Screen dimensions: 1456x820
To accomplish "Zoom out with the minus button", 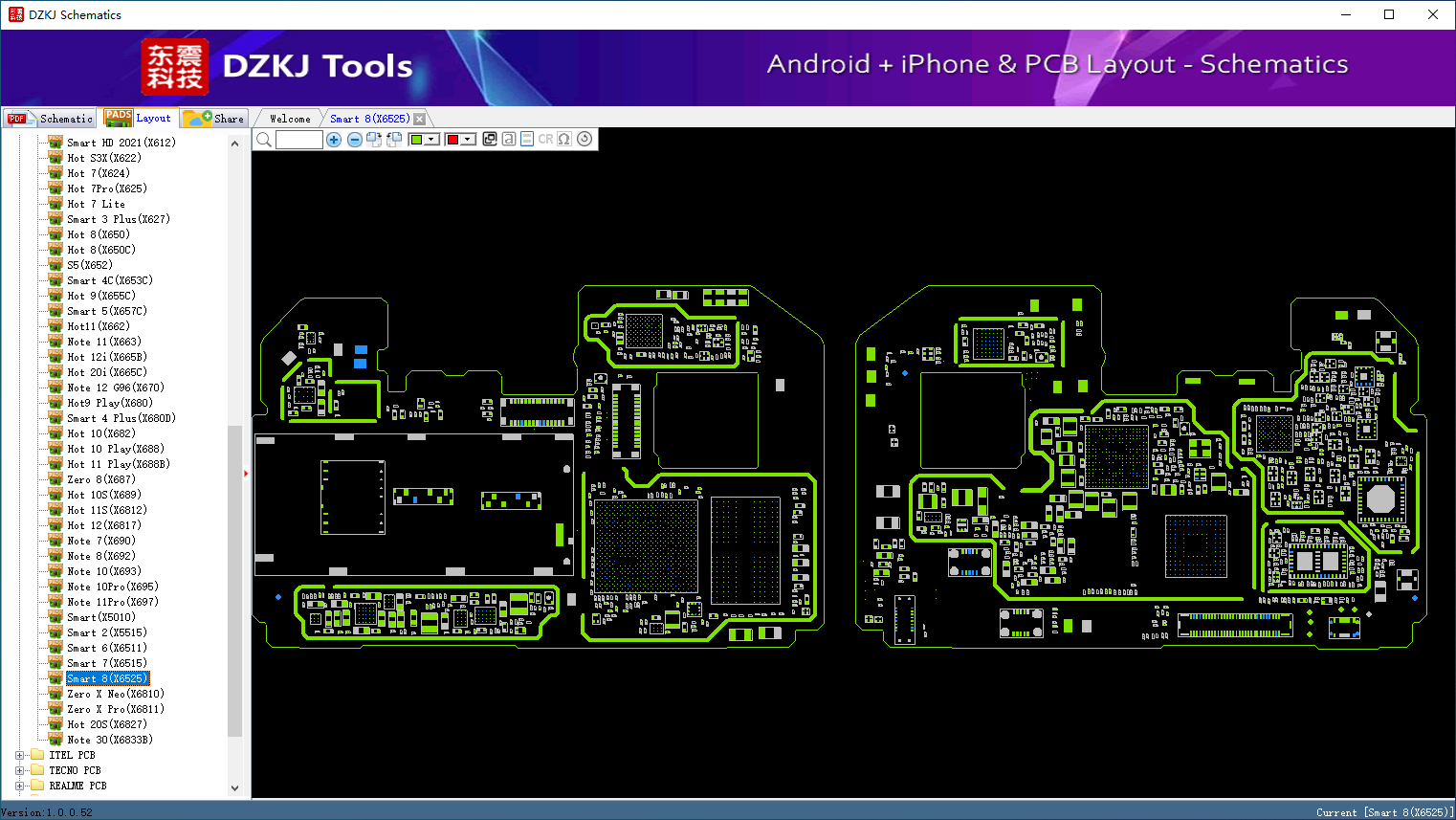I will [x=354, y=140].
